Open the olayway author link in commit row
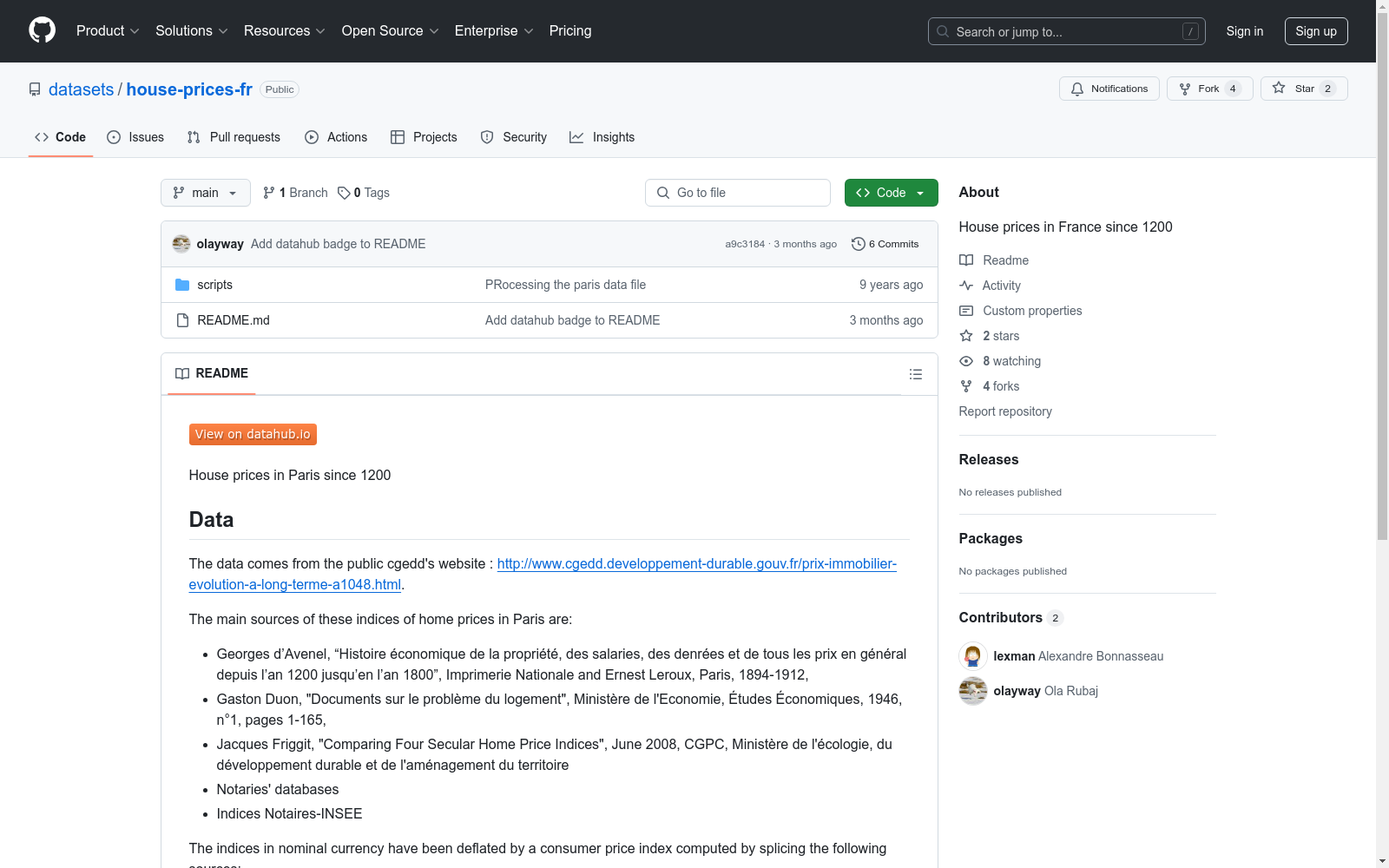This screenshot has height=868, width=1389. click(x=221, y=244)
